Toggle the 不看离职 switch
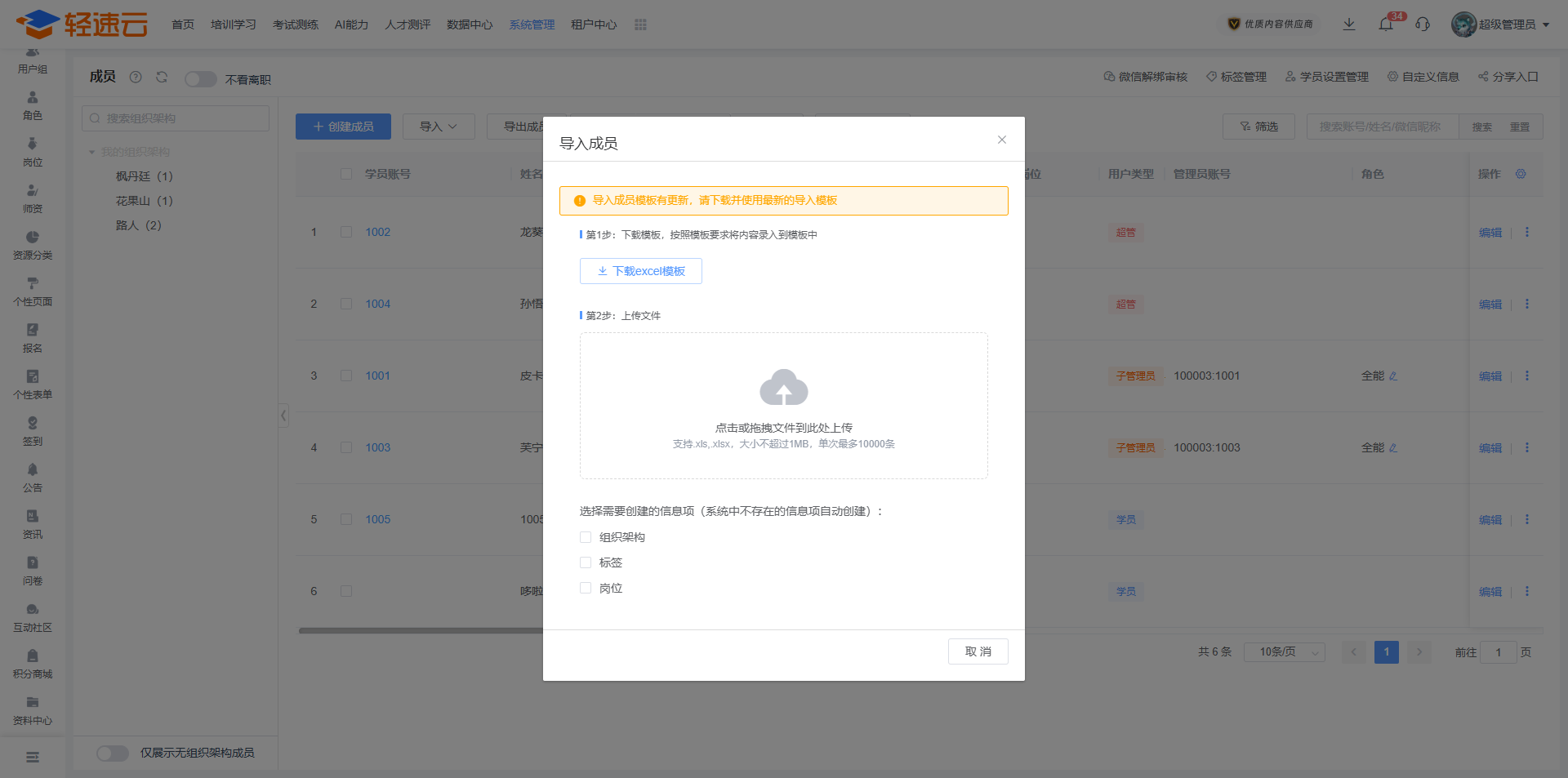The width and height of the screenshot is (1568, 778). [200, 79]
